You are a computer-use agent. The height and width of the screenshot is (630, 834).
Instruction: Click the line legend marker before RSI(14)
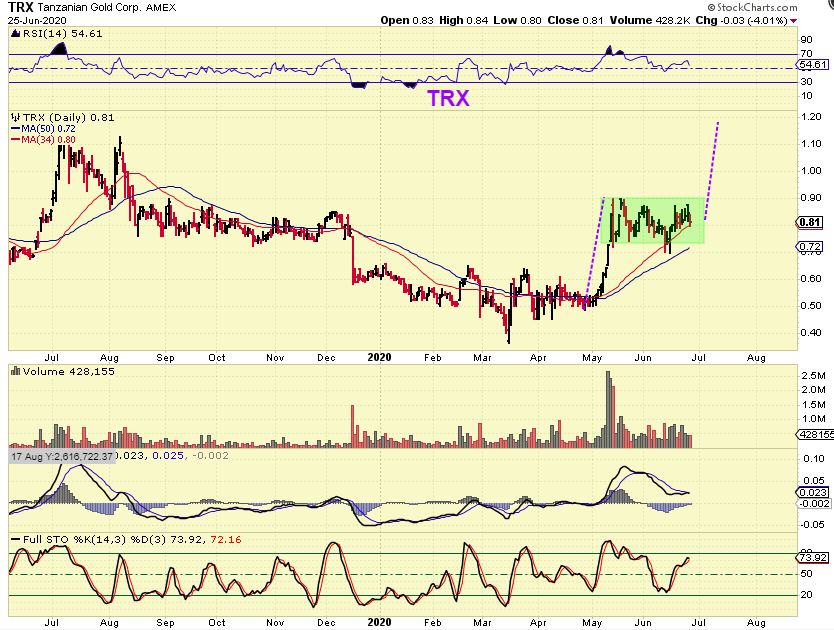coord(16,34)
